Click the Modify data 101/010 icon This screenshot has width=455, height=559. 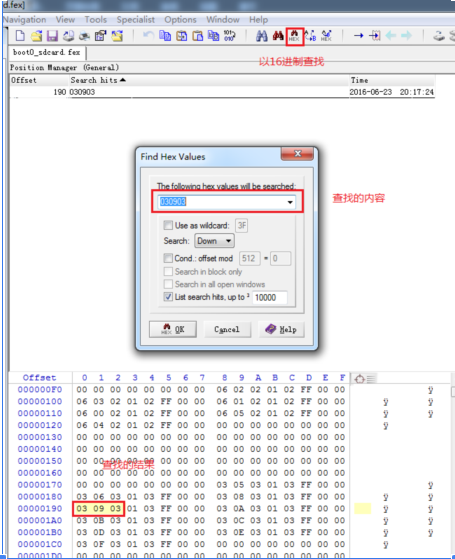[x=229, y=36]
